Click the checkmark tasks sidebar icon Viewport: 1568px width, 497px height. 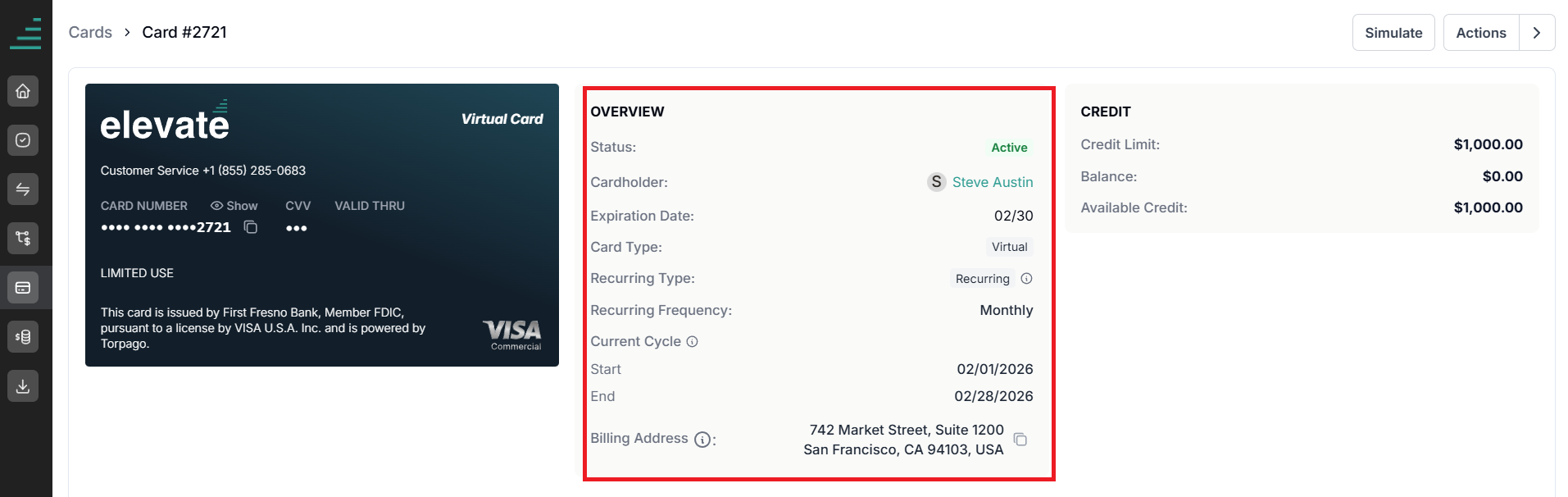click(x=23, y=140)
